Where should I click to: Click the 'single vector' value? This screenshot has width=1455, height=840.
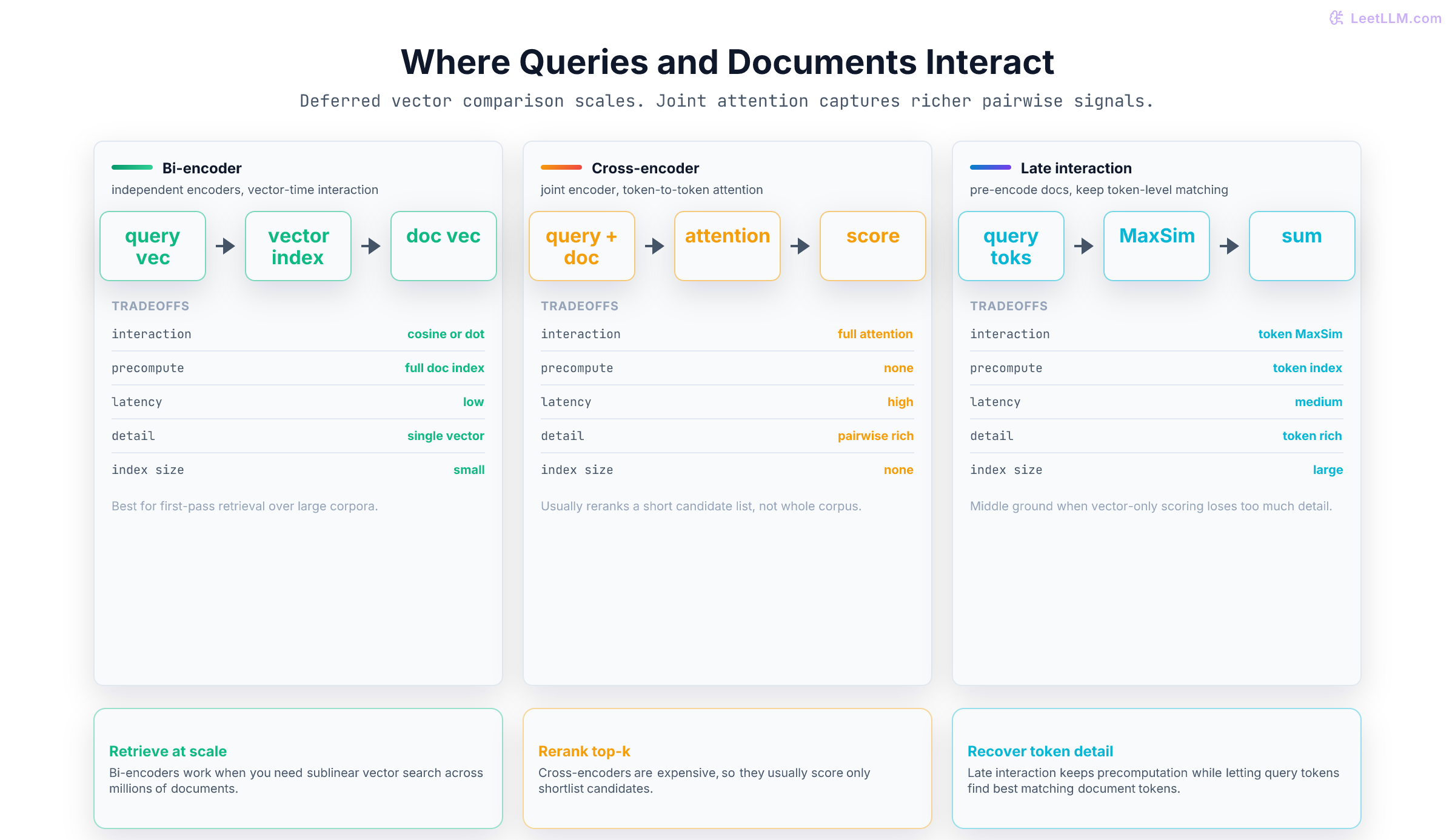tap(446, 436)
